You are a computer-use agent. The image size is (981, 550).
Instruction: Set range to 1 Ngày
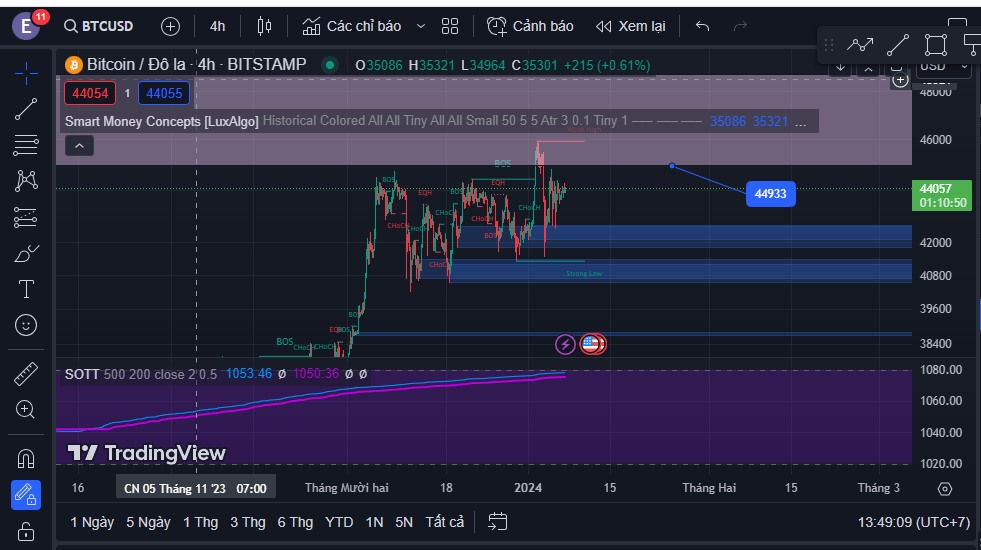(x=92, y=522)
